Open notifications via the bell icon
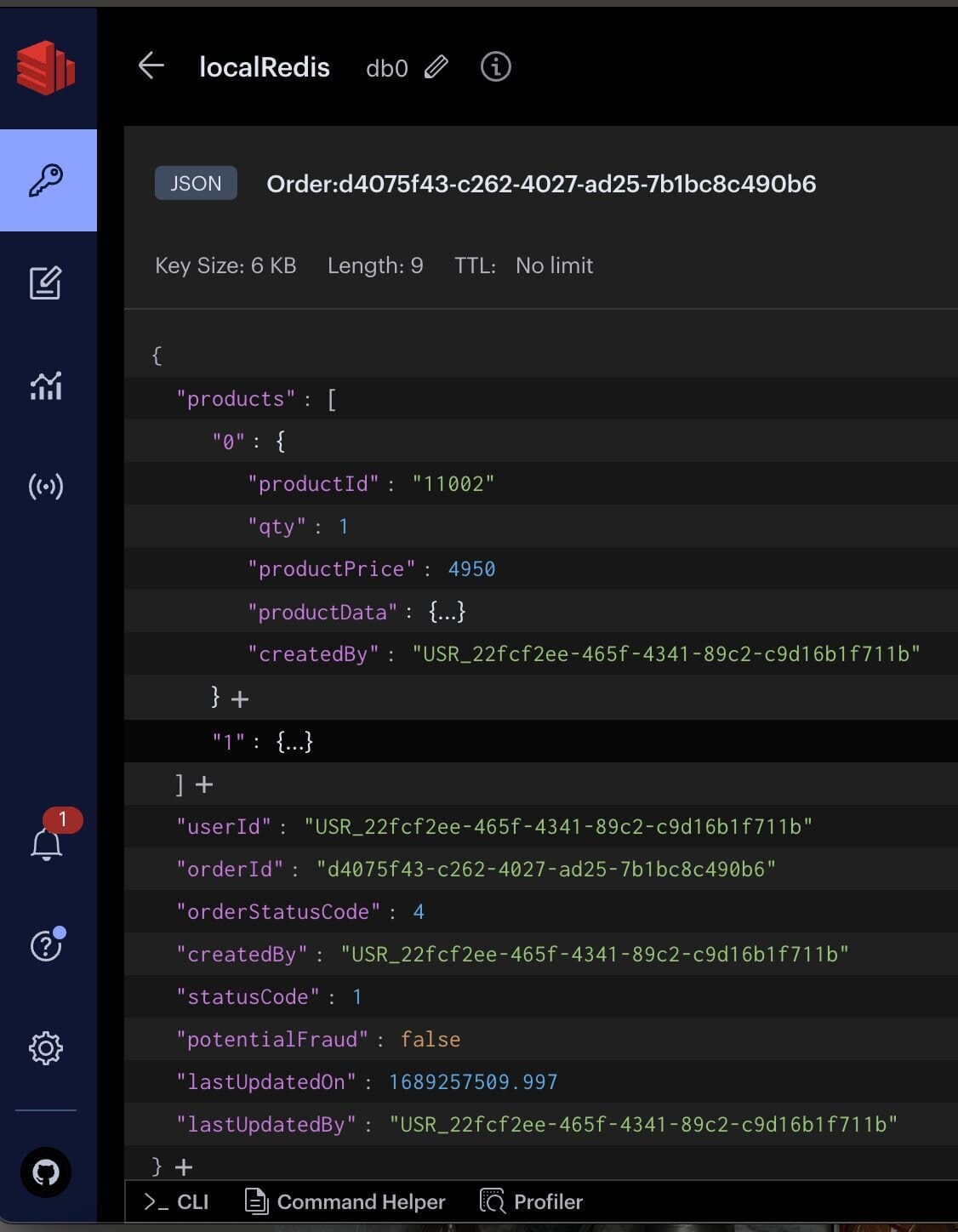This screenshot has width=958, height=1232. click(47, 845)
